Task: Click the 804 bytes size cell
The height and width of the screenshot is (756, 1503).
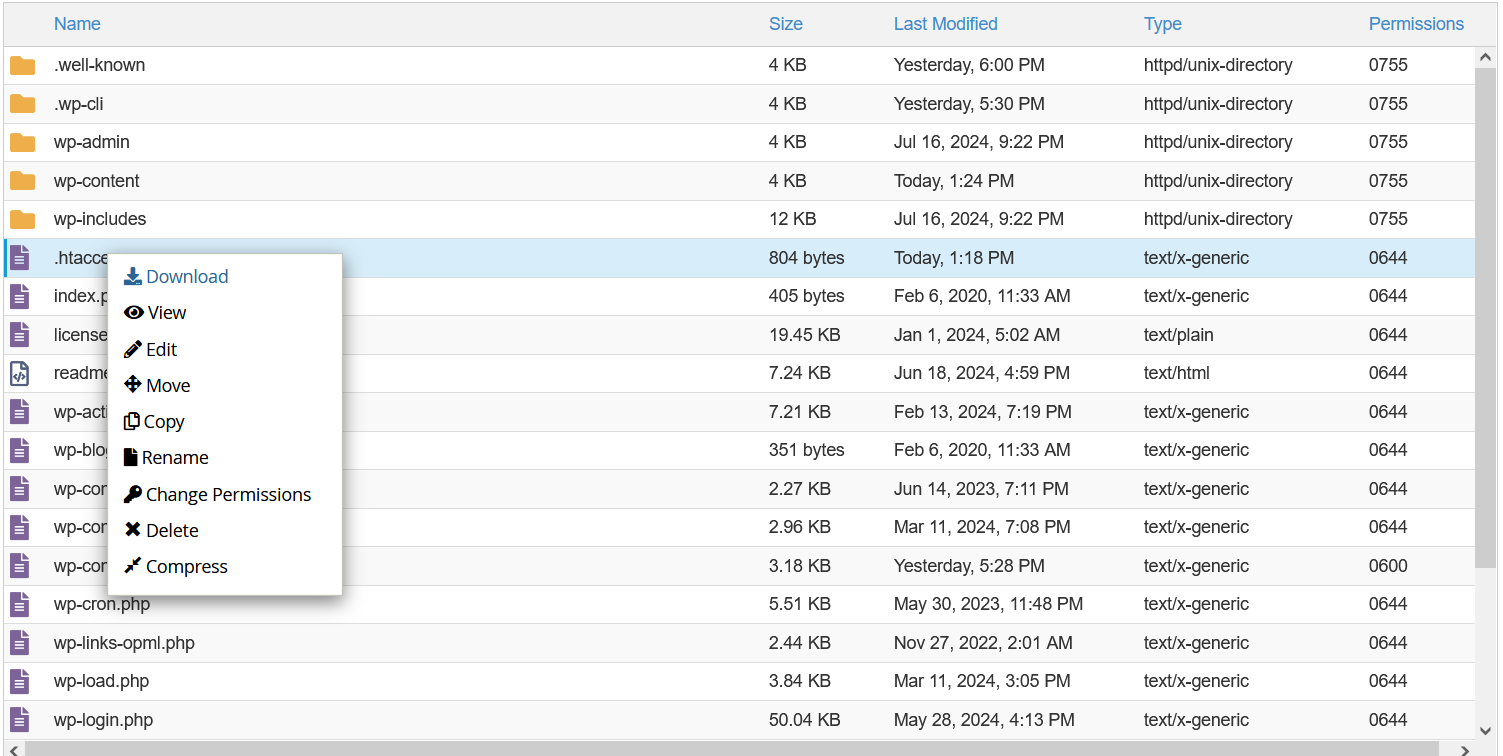Action: (x=807, y=258)
